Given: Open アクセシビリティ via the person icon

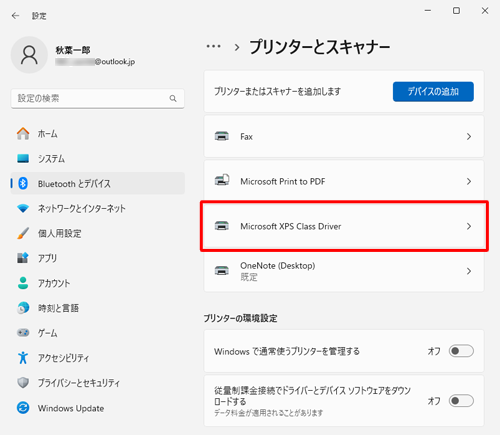Looking at the screenshot, I should (23, 358).
